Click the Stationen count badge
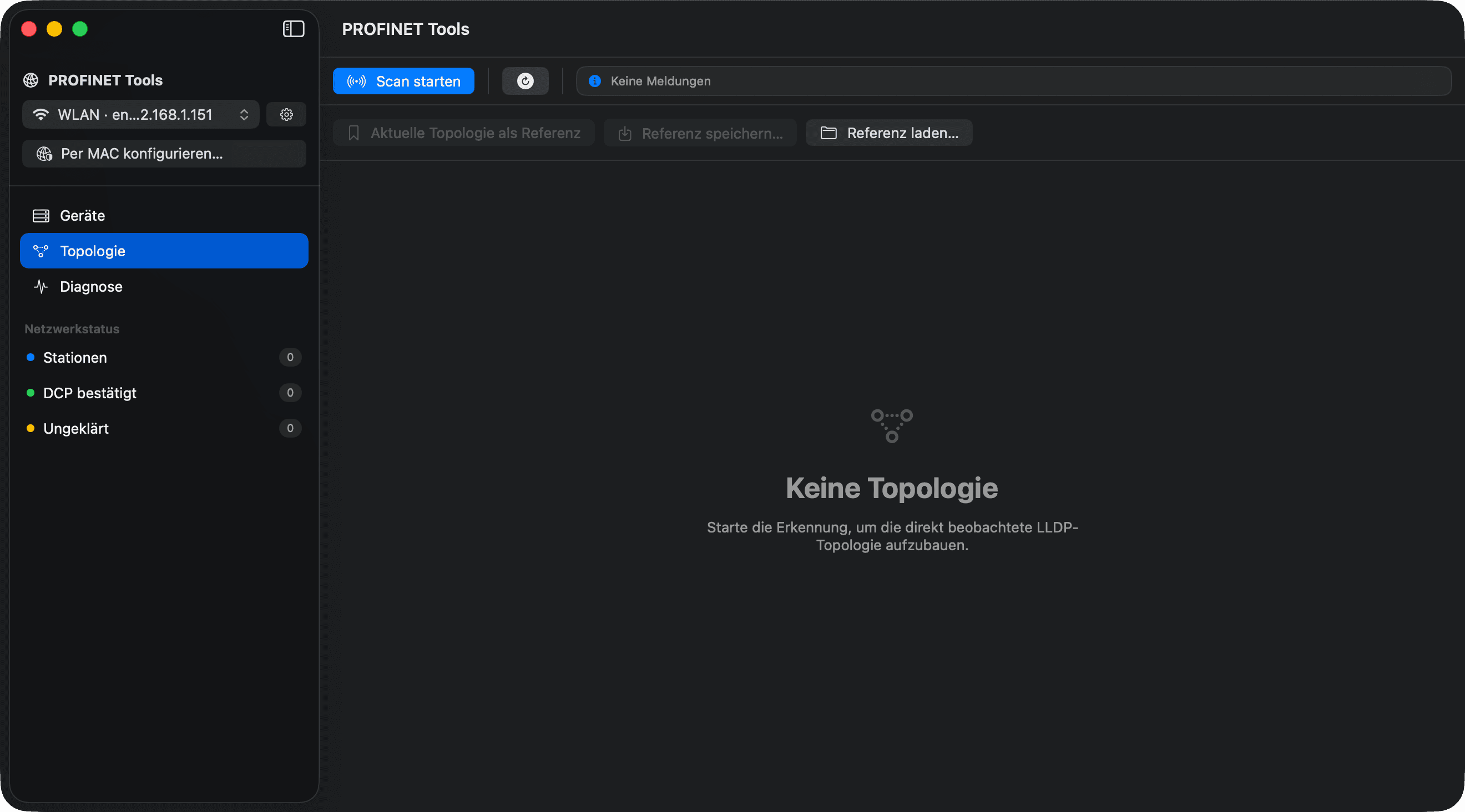 tap(290, 357)
